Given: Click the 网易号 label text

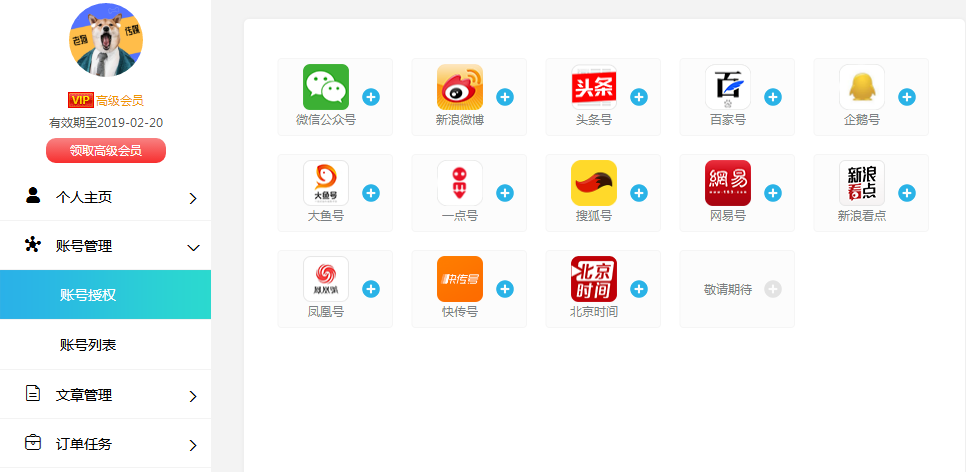Looking at the screenshot, I should (x=728, y=216).
